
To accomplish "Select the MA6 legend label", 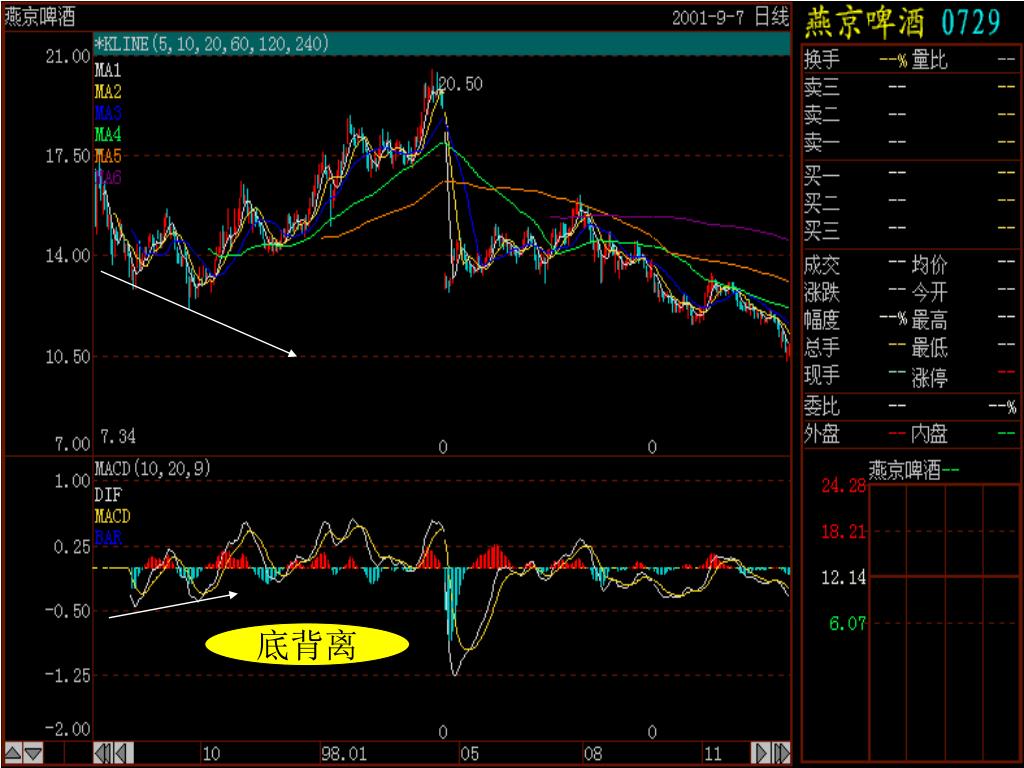I will [108, 177].
